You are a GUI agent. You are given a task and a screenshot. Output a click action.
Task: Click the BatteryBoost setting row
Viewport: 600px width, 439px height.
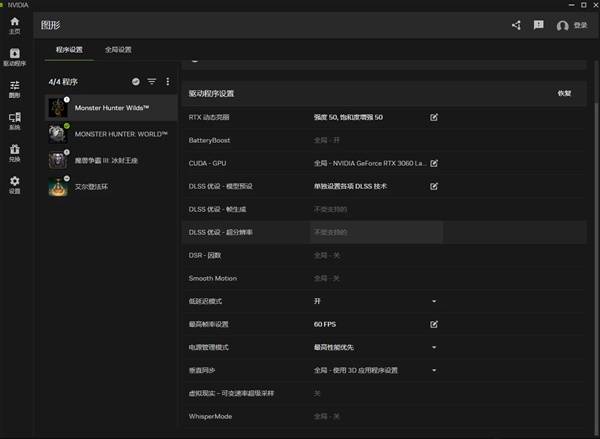click(384, 140)
